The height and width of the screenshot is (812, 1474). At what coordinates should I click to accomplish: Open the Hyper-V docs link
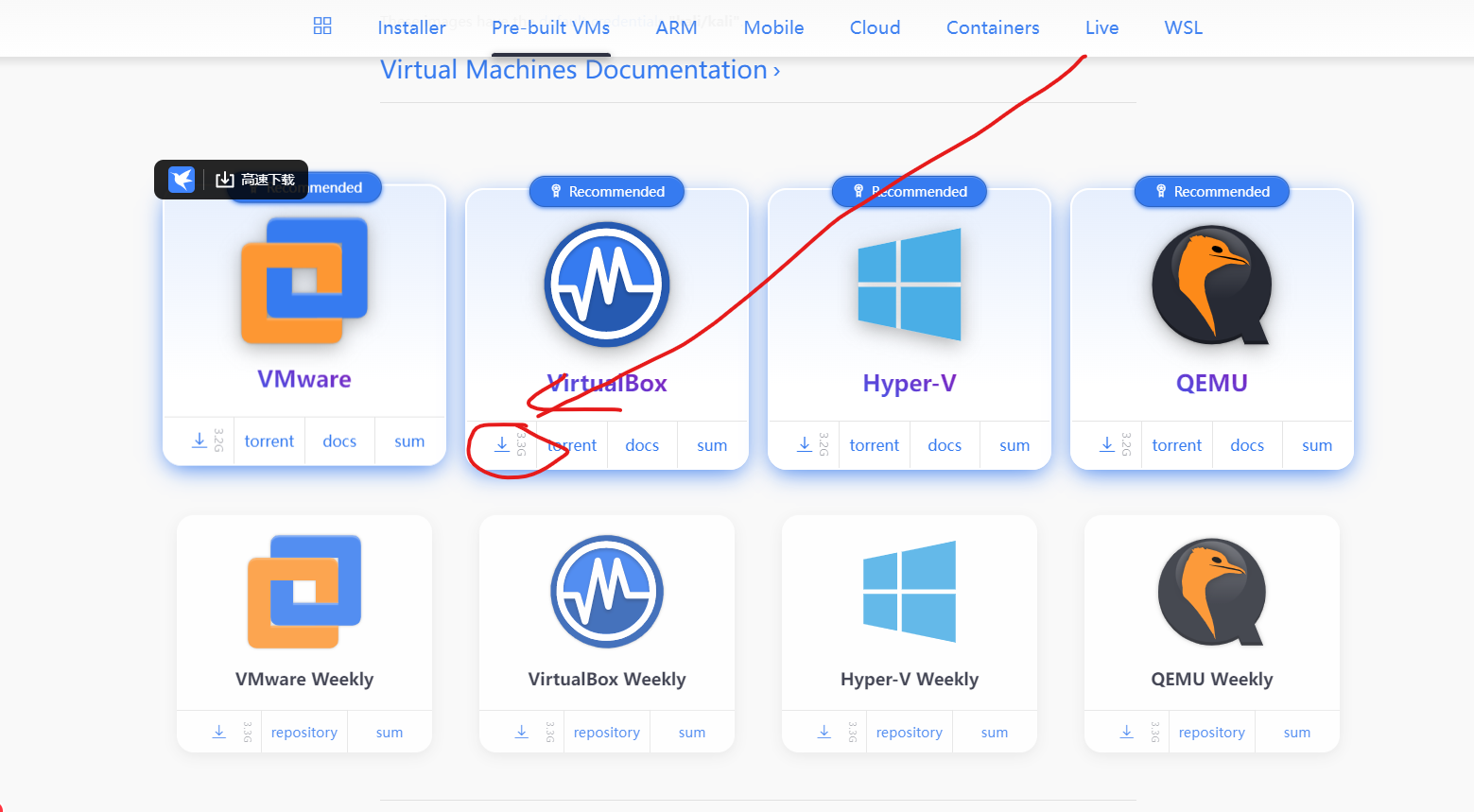945,445
